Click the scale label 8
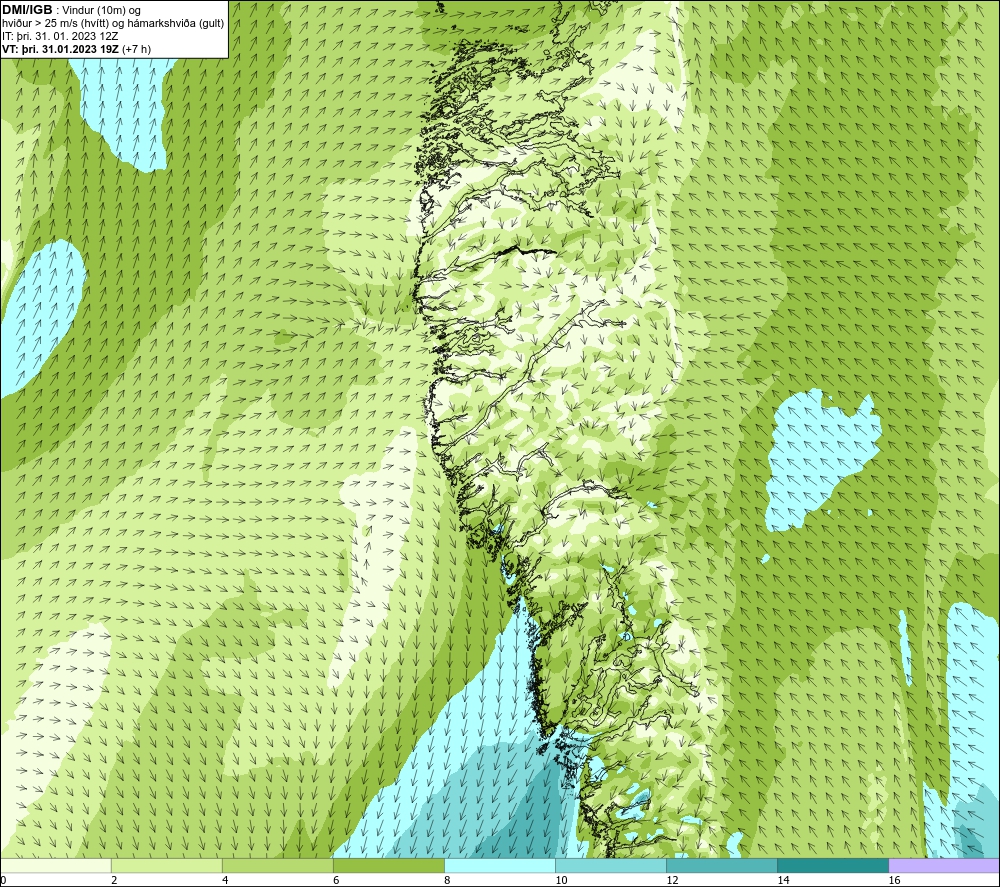The image size is (1000, 887). pyautogui.click(x=447, y=881)
